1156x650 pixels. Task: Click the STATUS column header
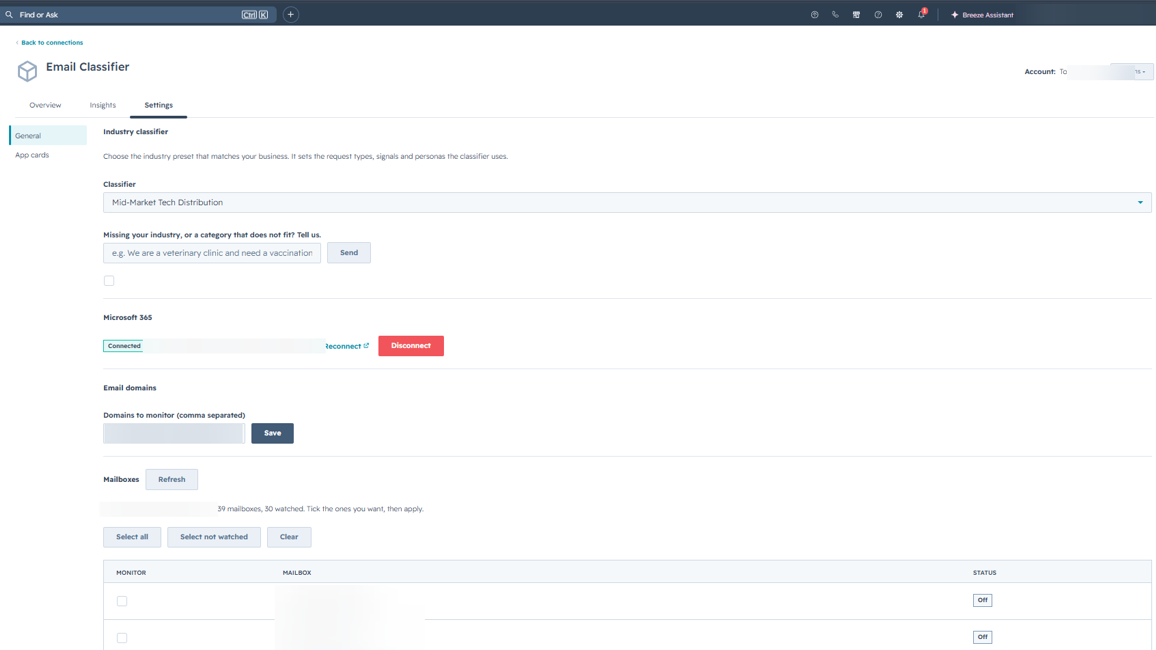click(984, 573)
